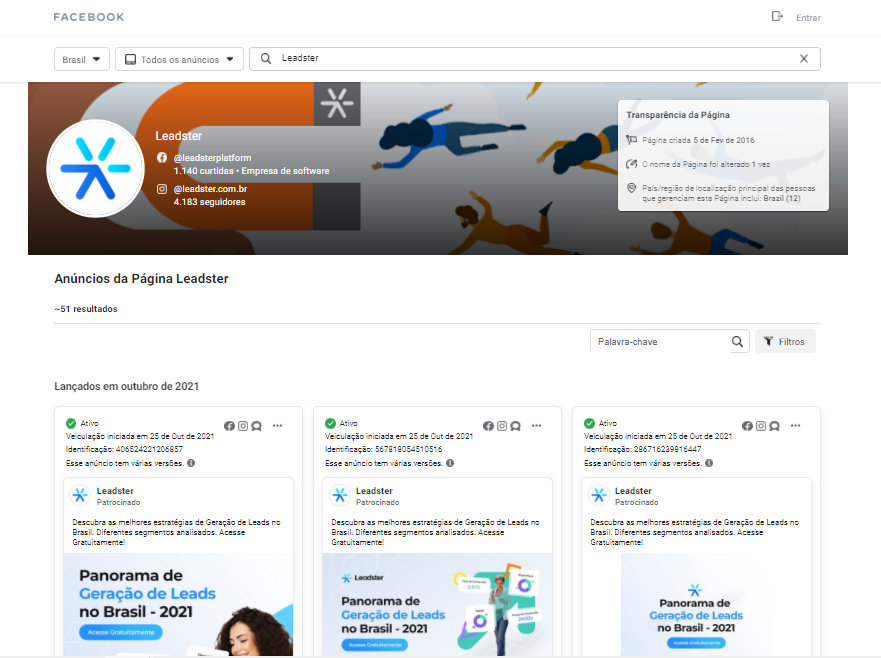Click the Facebook logo in the header

coord(89,17)
